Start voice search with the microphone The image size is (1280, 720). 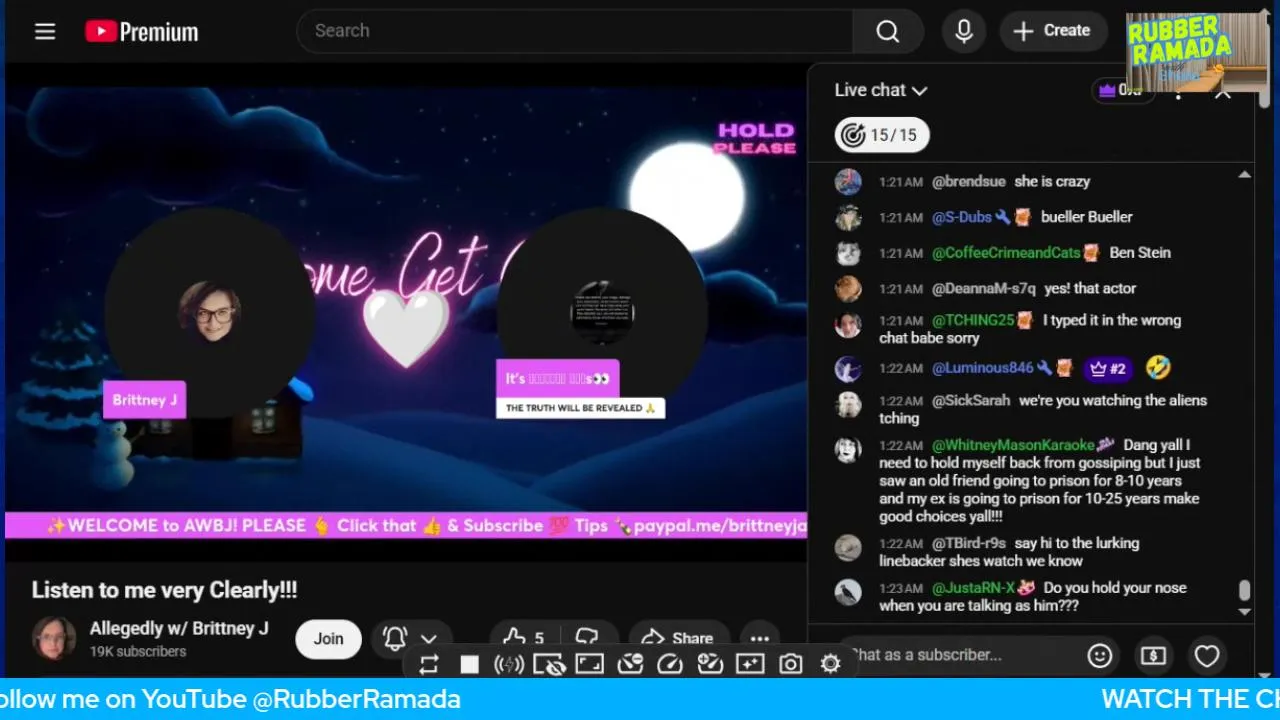click(964, 31)
